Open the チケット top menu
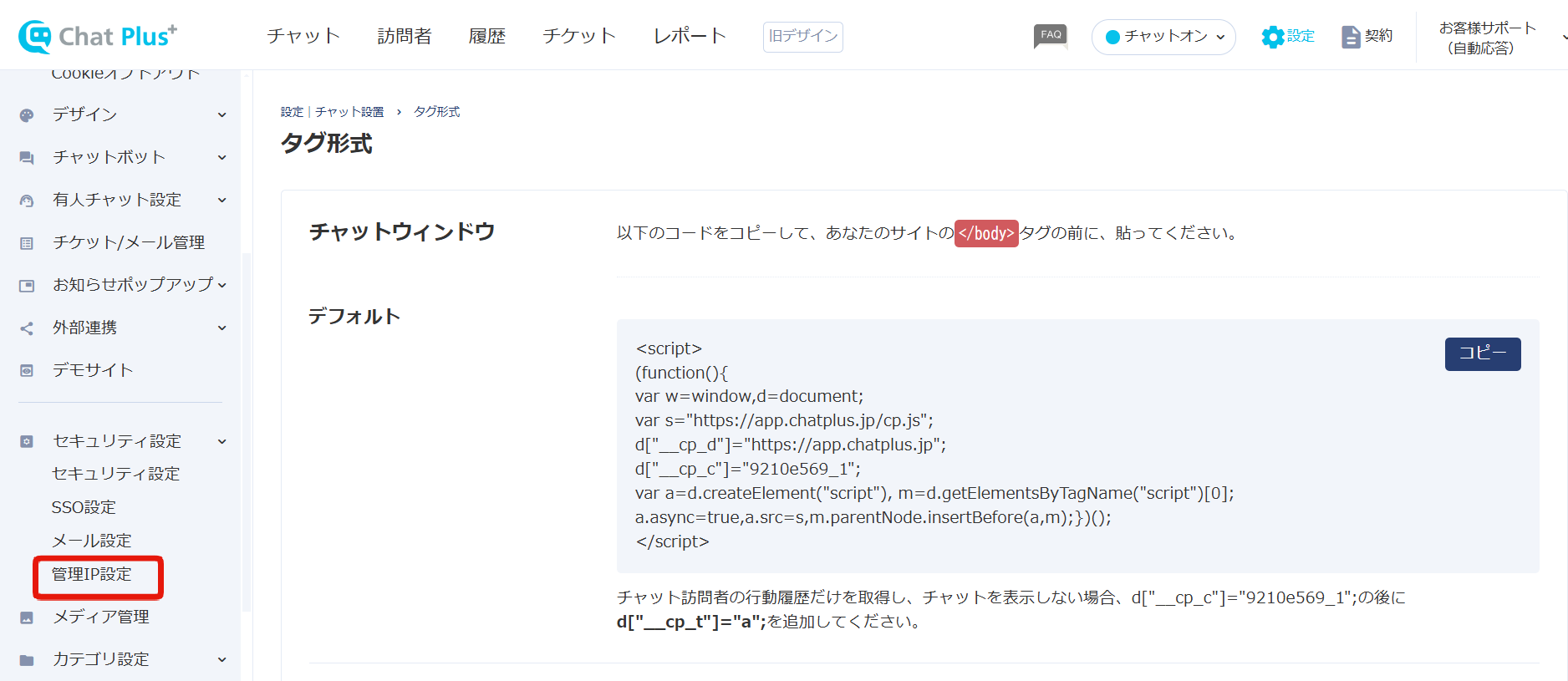 coord(579,36)
